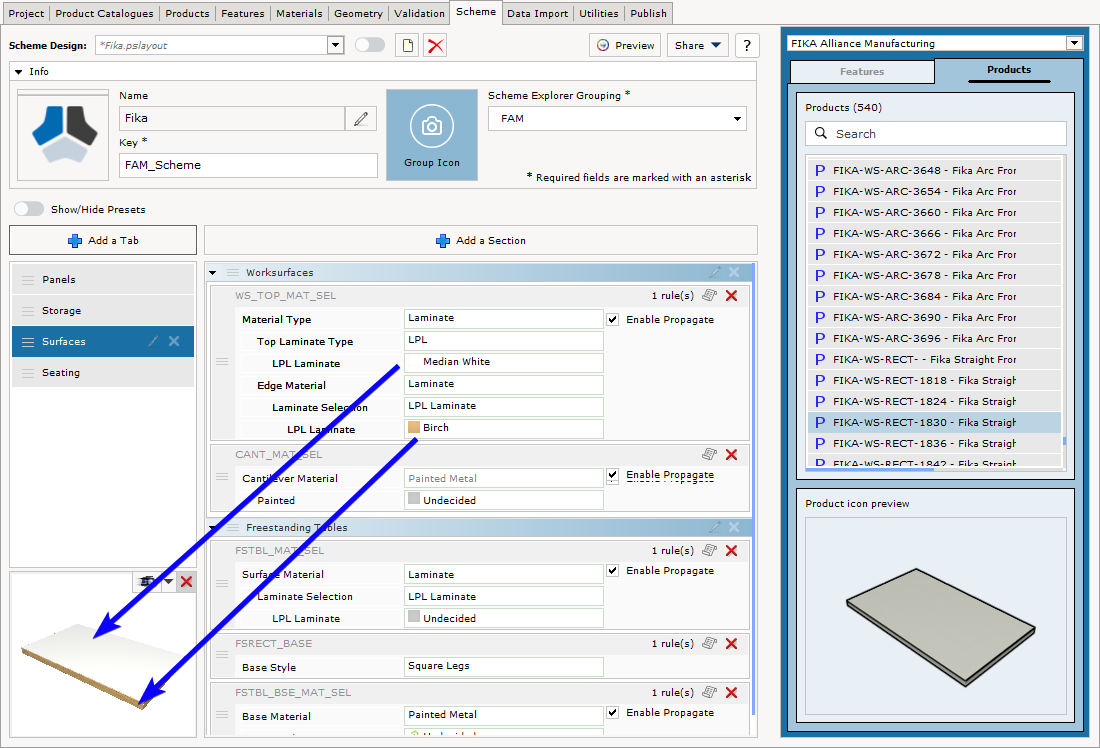Select FIKA-WS-ARC-3648 product row
The height and width of the screenshot is (748, 1100).
coord(934,171)
